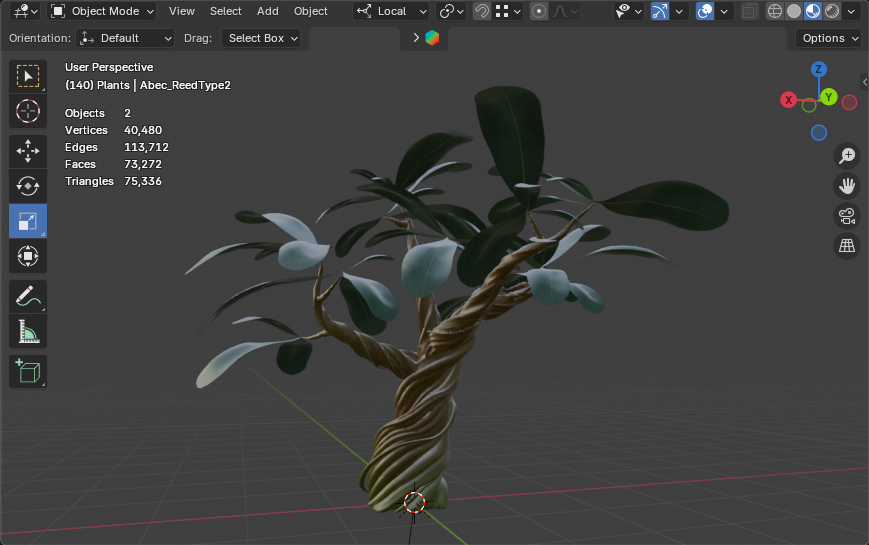Expand the Local transform orientation dropdown
Screen dimensions: 869x545
pos(391,11)
